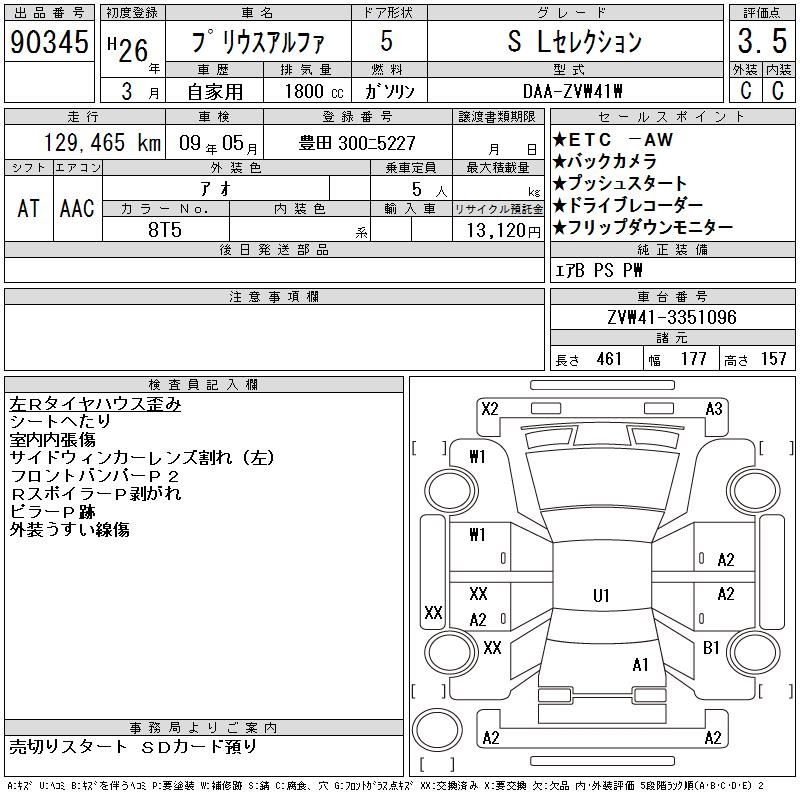The width and height of the screenshot is (800, 800).
Task: Select the registration year H26
Action: [128, 49]
